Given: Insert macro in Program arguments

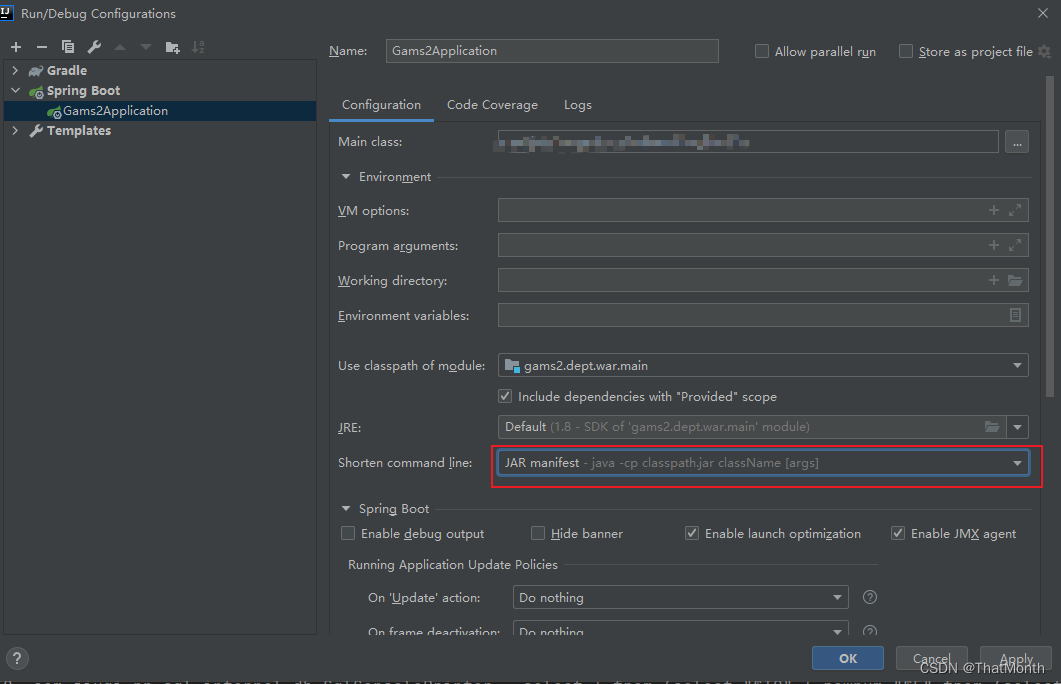Looking at the screenshot, I should click(993, 246).
